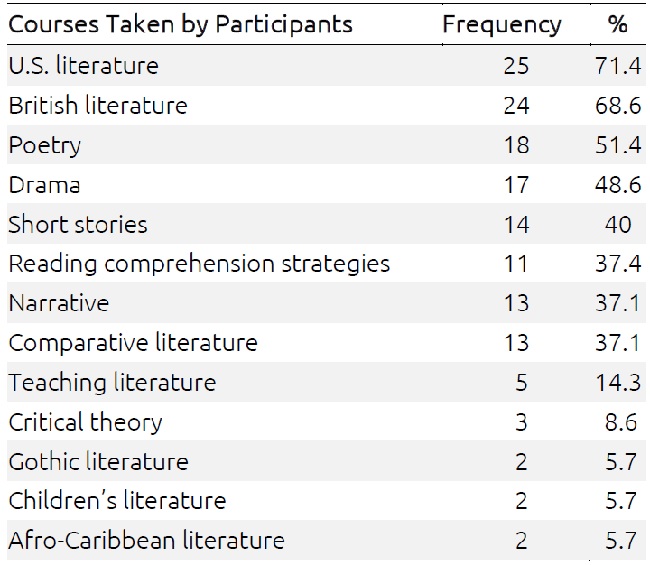The image size is (650, 565).
Task: Select the Poetry frequency value 18
Action: [x=517, y=145]
